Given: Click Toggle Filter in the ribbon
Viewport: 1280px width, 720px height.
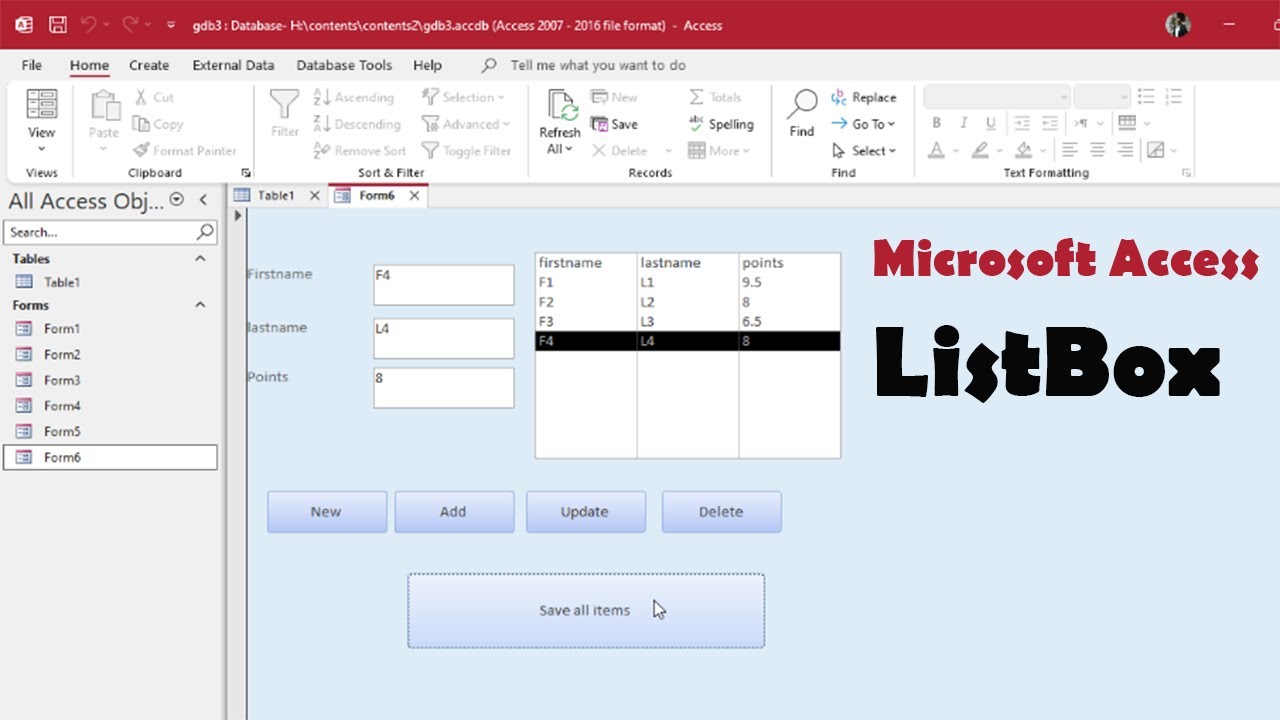Looking at the screenshot, I should click(466, 150).
